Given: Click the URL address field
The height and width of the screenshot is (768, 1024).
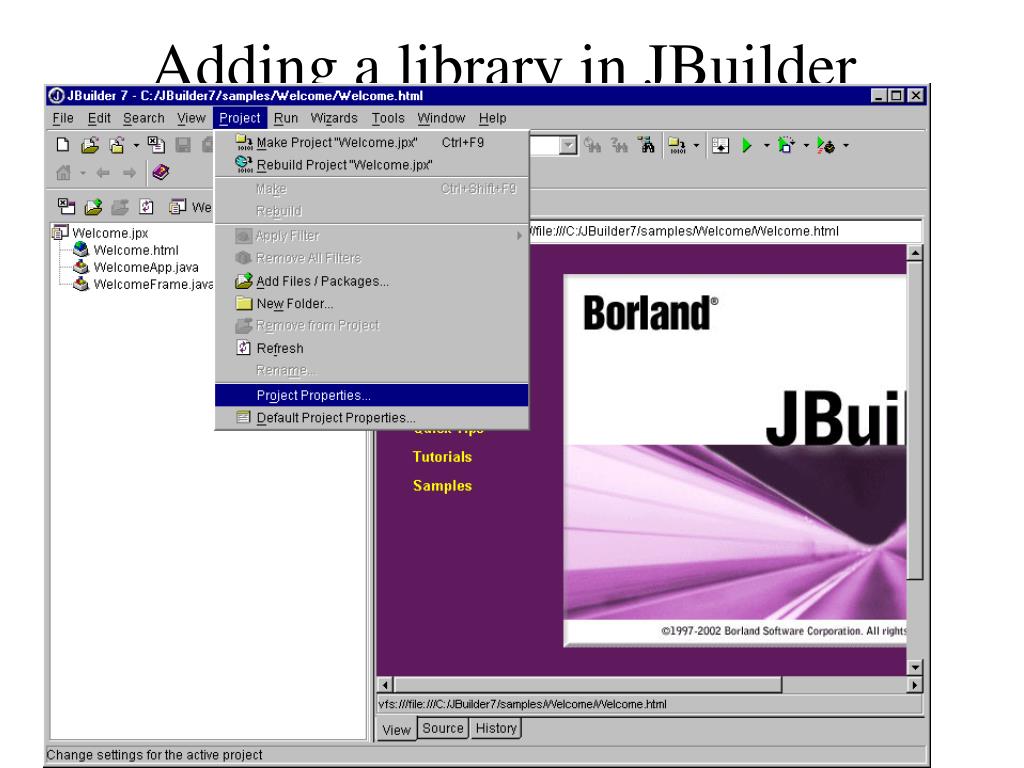Looking at the screenshot, I should click(x=725, y=231).
